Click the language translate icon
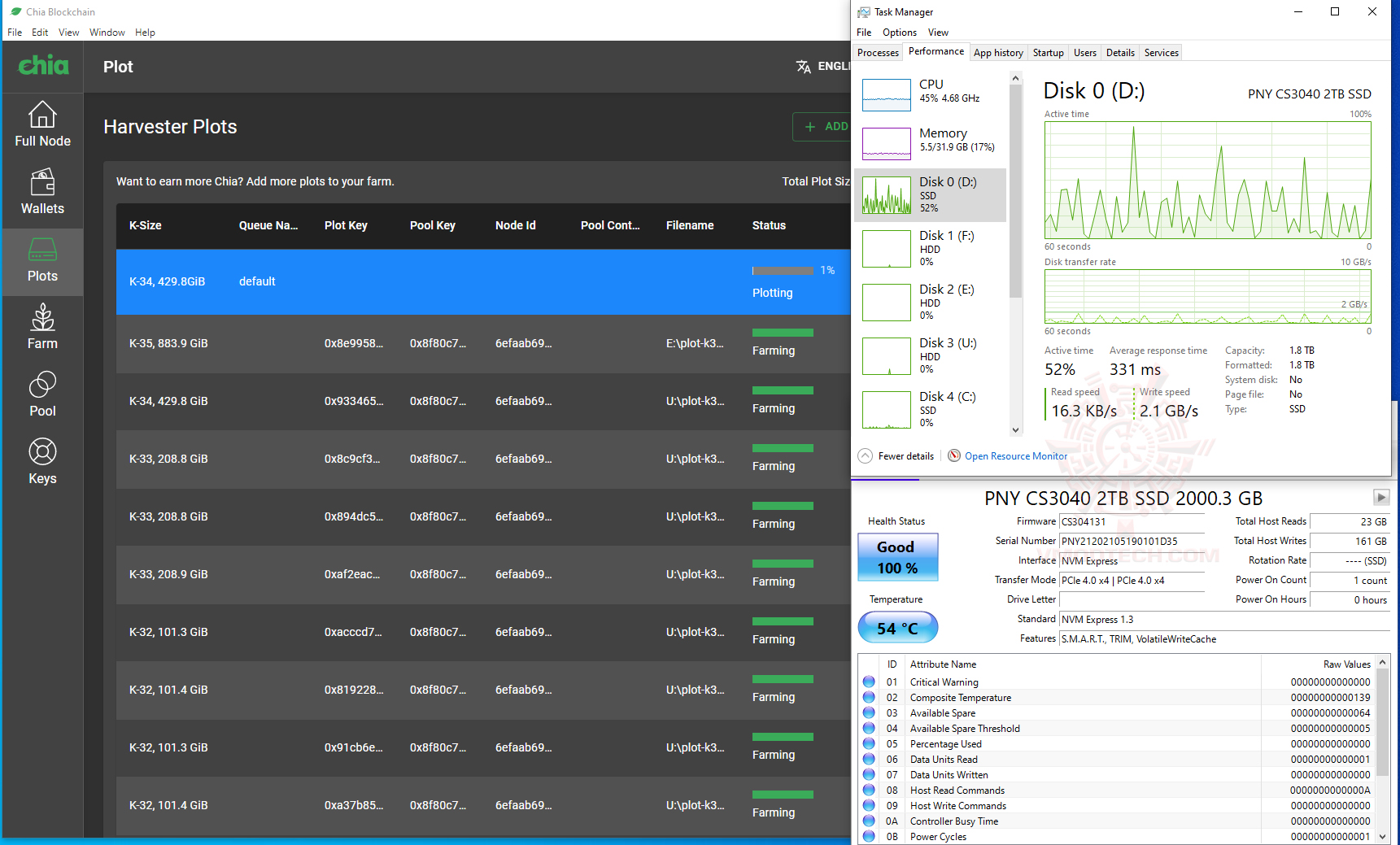The height and width of the screenshot is (845, 1400). point(803,67)
